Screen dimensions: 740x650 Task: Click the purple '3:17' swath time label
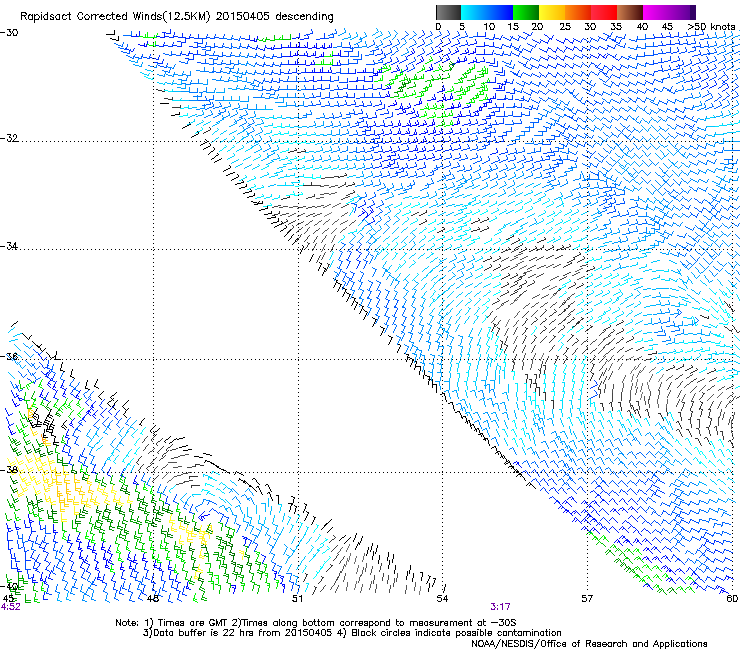point(500,607)
